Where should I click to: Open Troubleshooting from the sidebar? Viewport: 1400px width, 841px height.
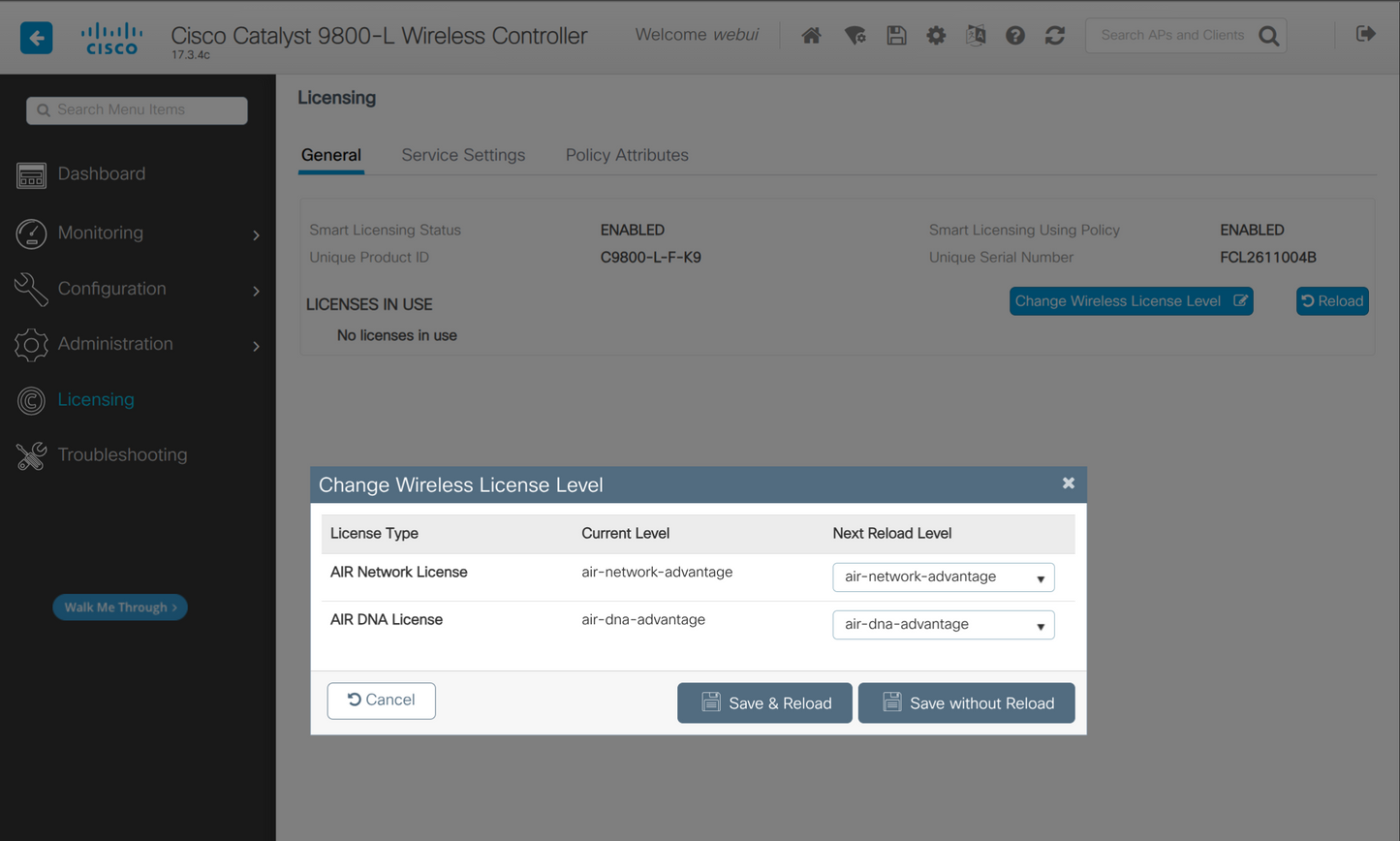pyautogui.click(x=122, y=454)
